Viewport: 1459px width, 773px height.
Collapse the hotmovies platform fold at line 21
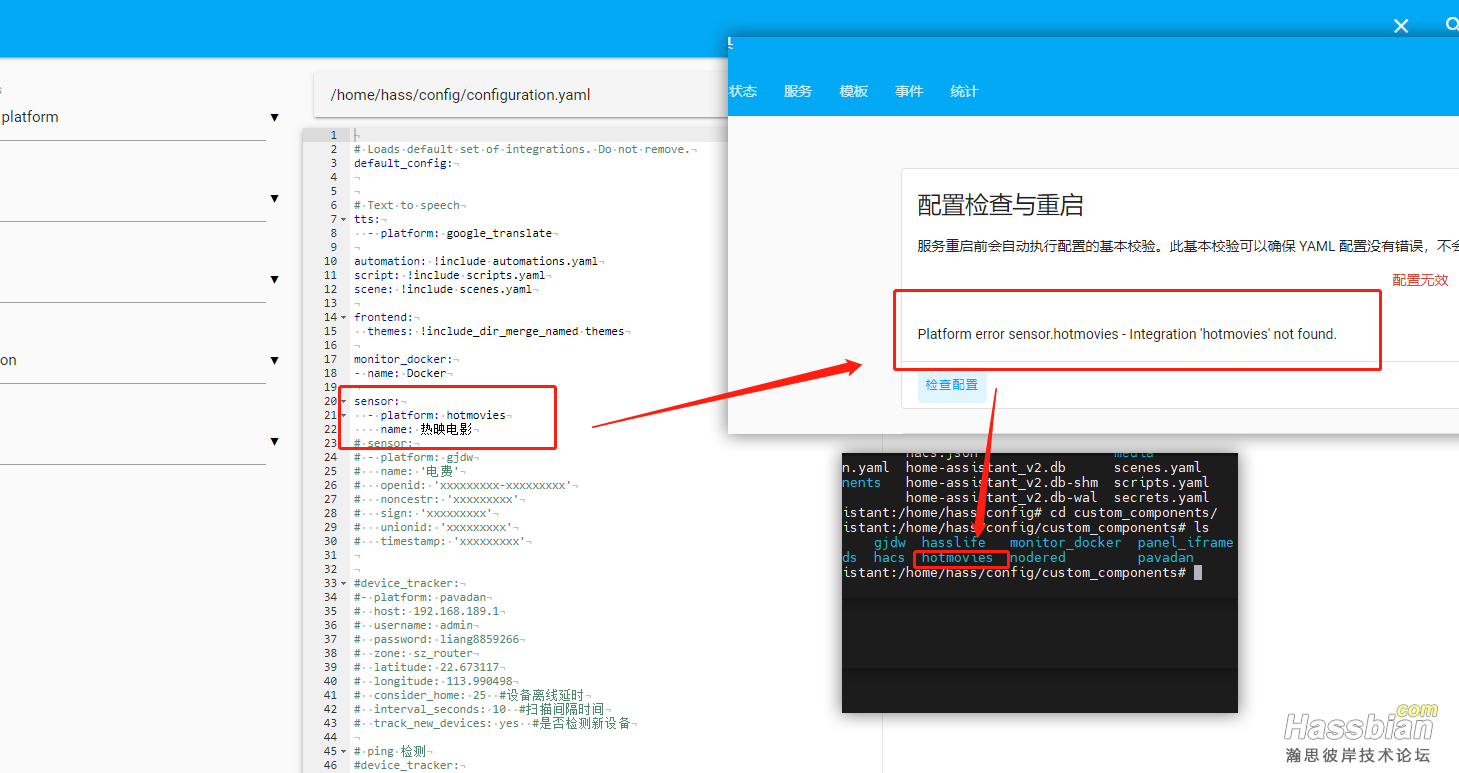tap(344, 415)
